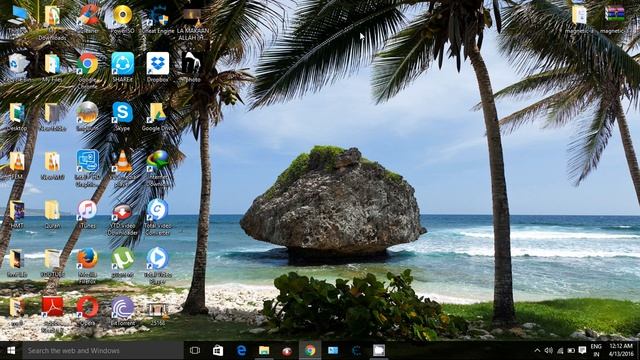
Task: Open Task View on the taskbar
Action: pyautogui.click(x=195, y=350)
